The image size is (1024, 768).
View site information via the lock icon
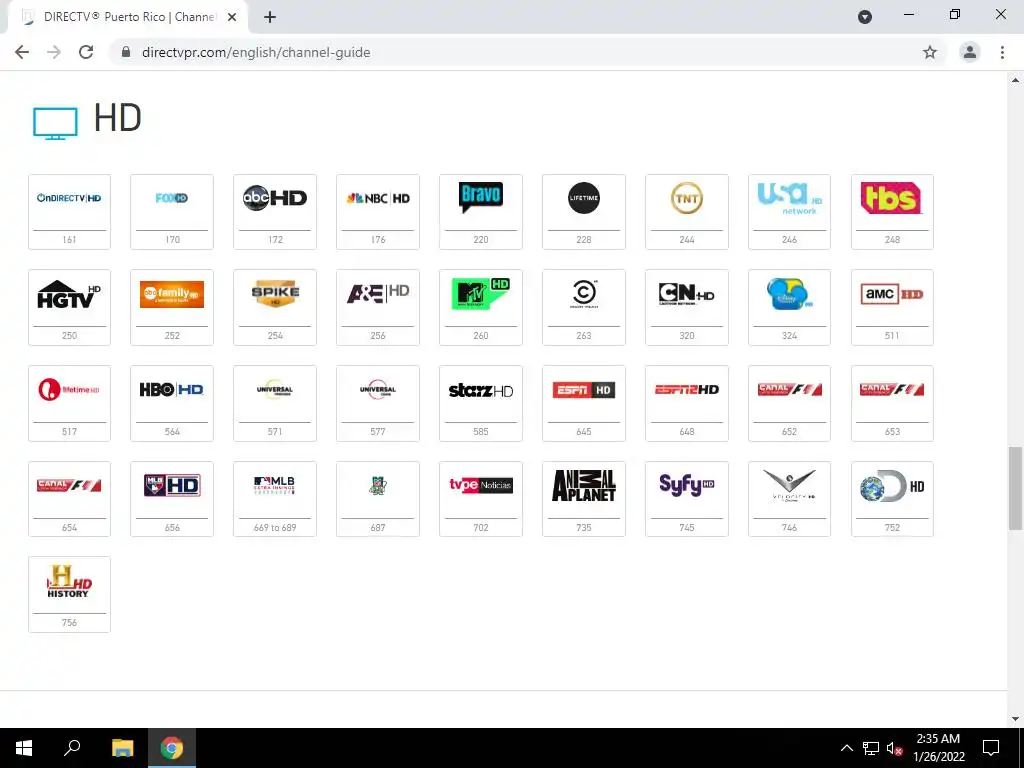(x=127, y=52)
